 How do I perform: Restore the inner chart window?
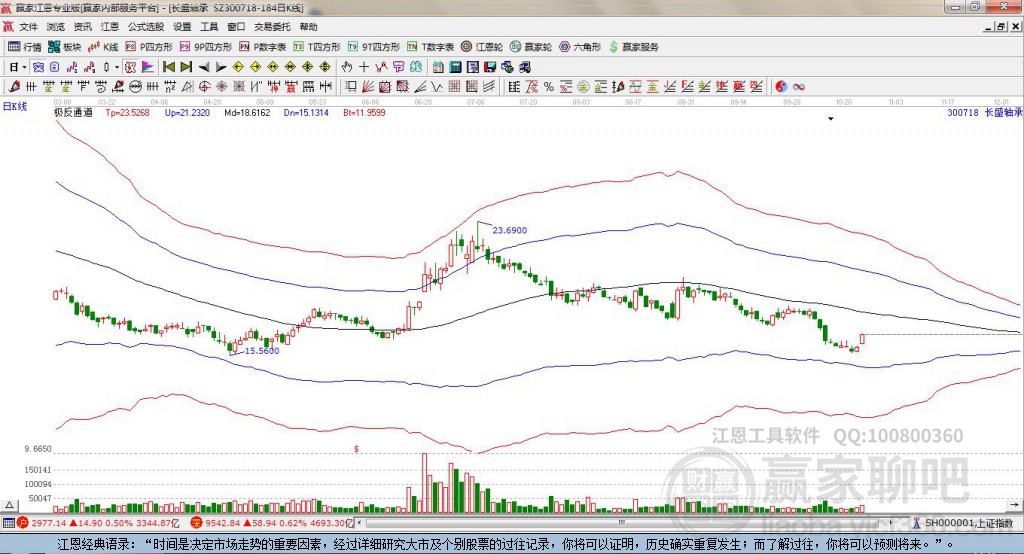tap(1001, 27)
